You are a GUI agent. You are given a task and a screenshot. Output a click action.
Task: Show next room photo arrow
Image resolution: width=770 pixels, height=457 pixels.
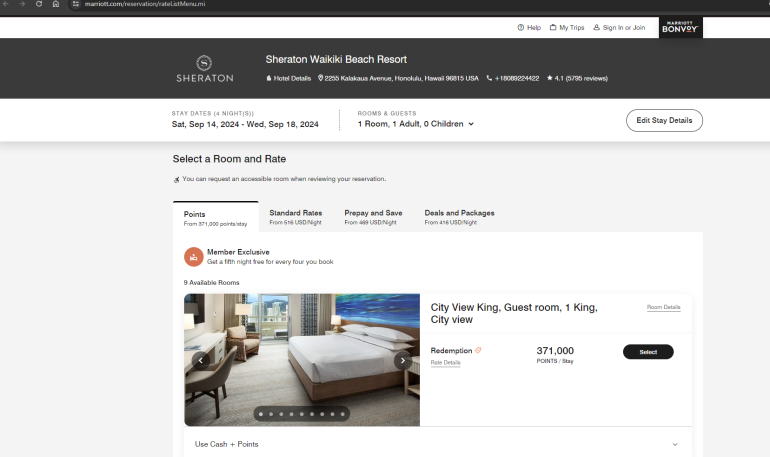point(403,360)
